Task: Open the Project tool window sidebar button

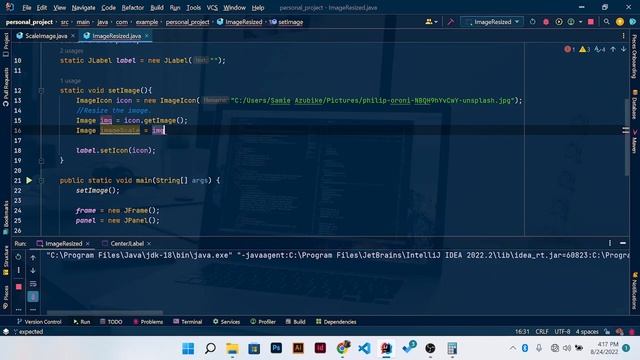Action: [6, 45]
